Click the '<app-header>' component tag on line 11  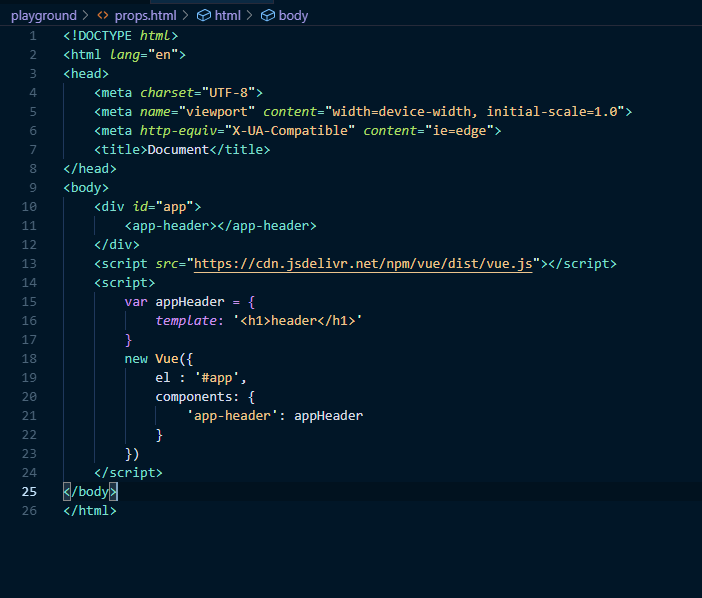[171, 226]
